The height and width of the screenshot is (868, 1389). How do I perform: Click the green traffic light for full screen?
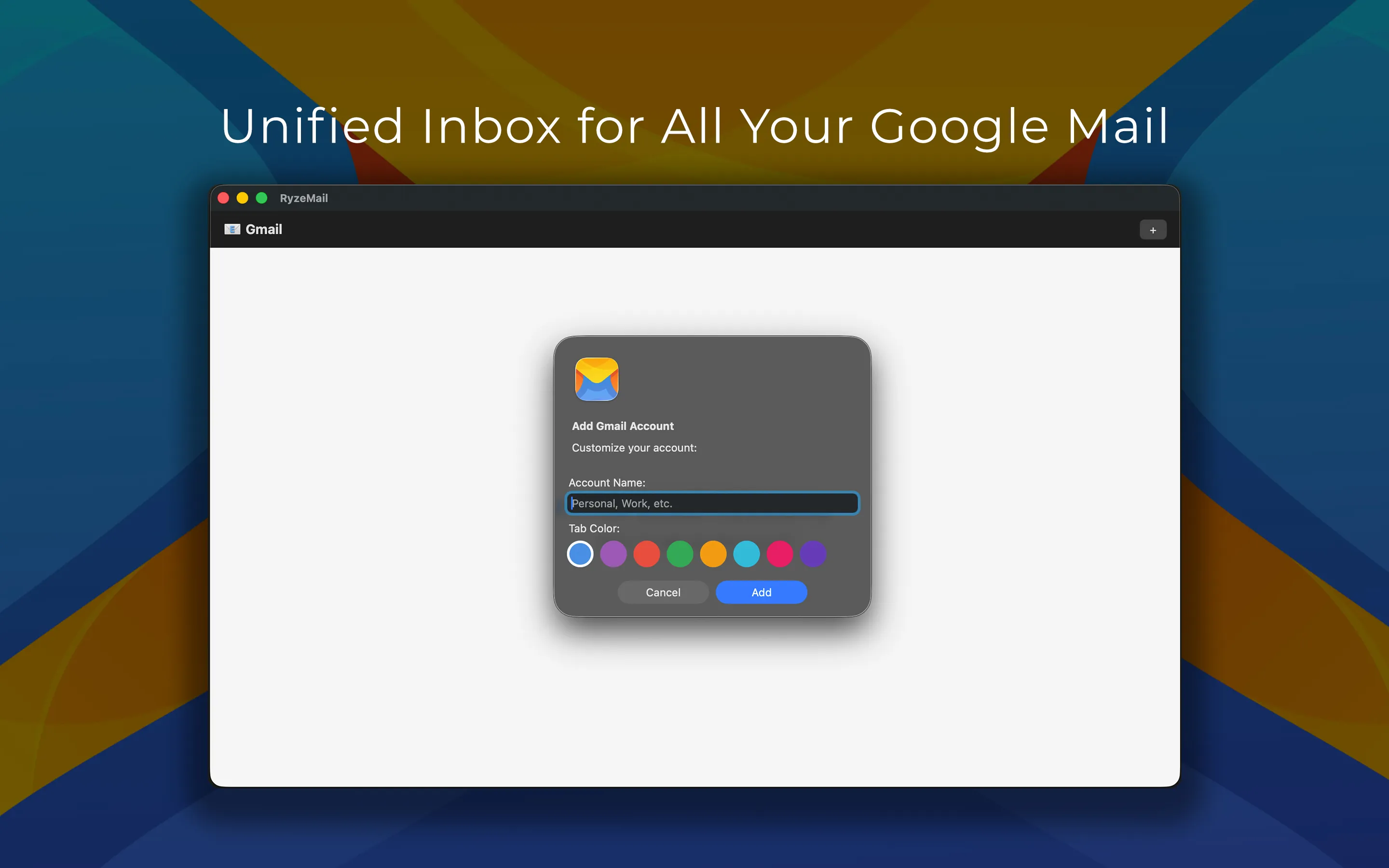point(262,198)
